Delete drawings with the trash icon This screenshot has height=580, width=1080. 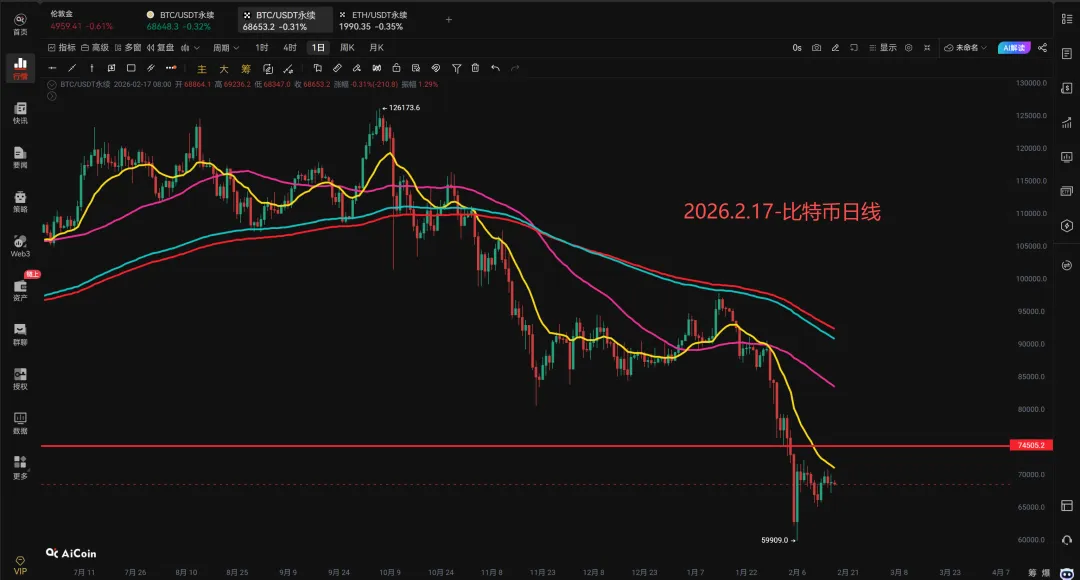pyautogui.click(x=475, y=68)
